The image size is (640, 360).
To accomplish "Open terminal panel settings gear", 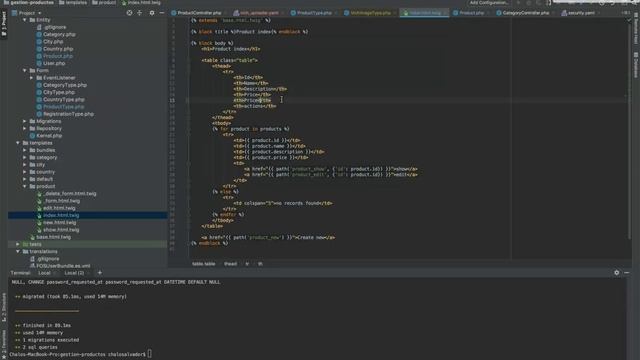I will point(616,273).
